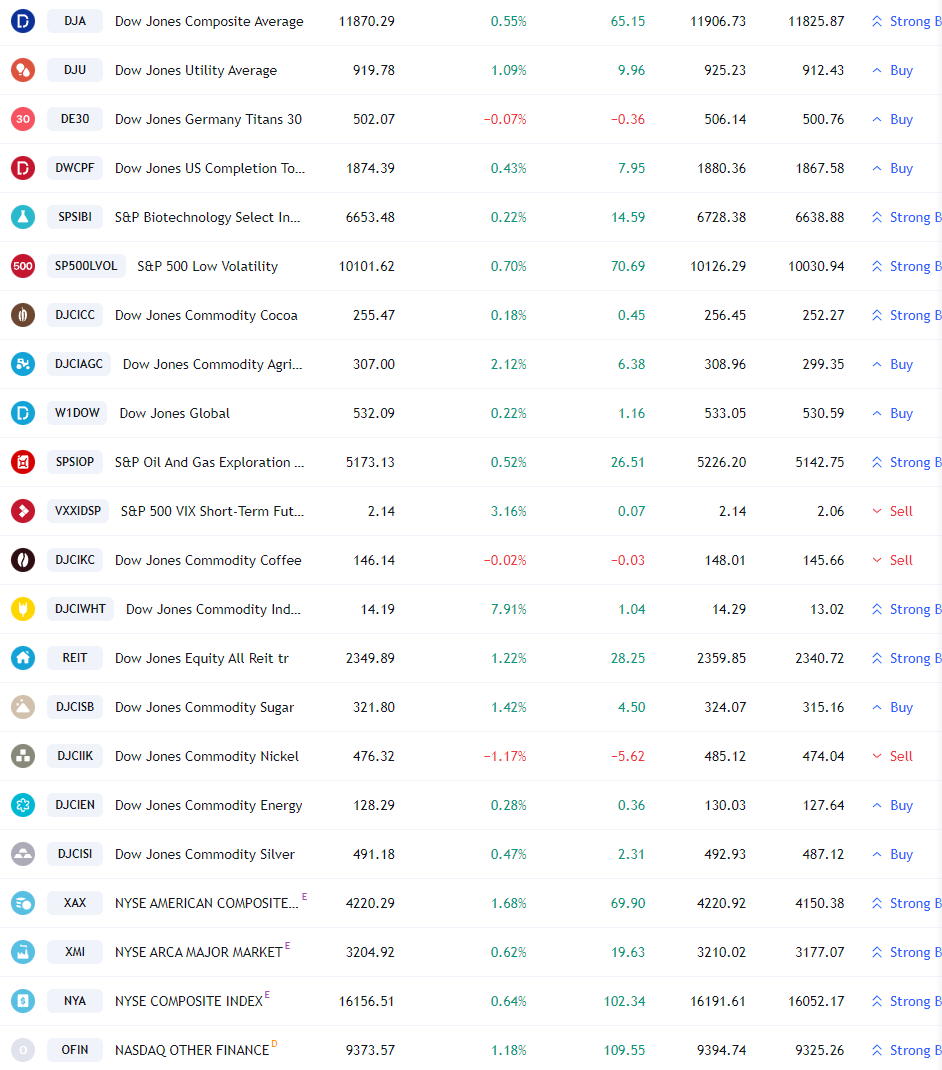Open the REIT ticker badge

75,658
